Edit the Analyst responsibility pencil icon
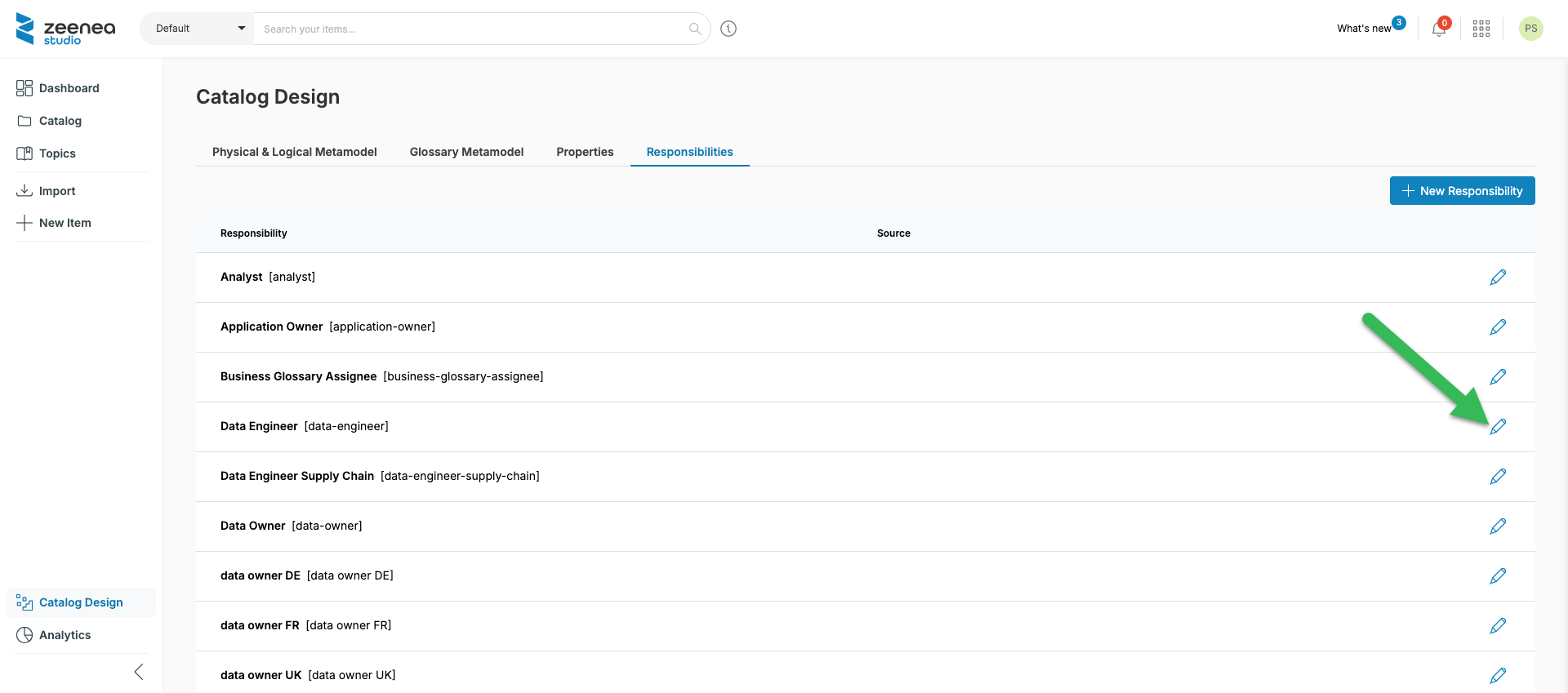The height and width of the screenshot is (693, 1568). click(x=1497, y=278)
